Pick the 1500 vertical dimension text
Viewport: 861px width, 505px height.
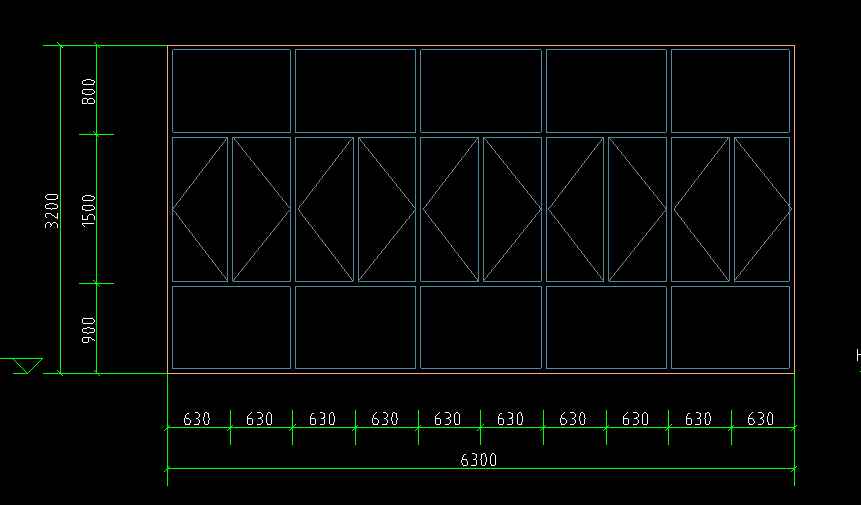(88, 211)
